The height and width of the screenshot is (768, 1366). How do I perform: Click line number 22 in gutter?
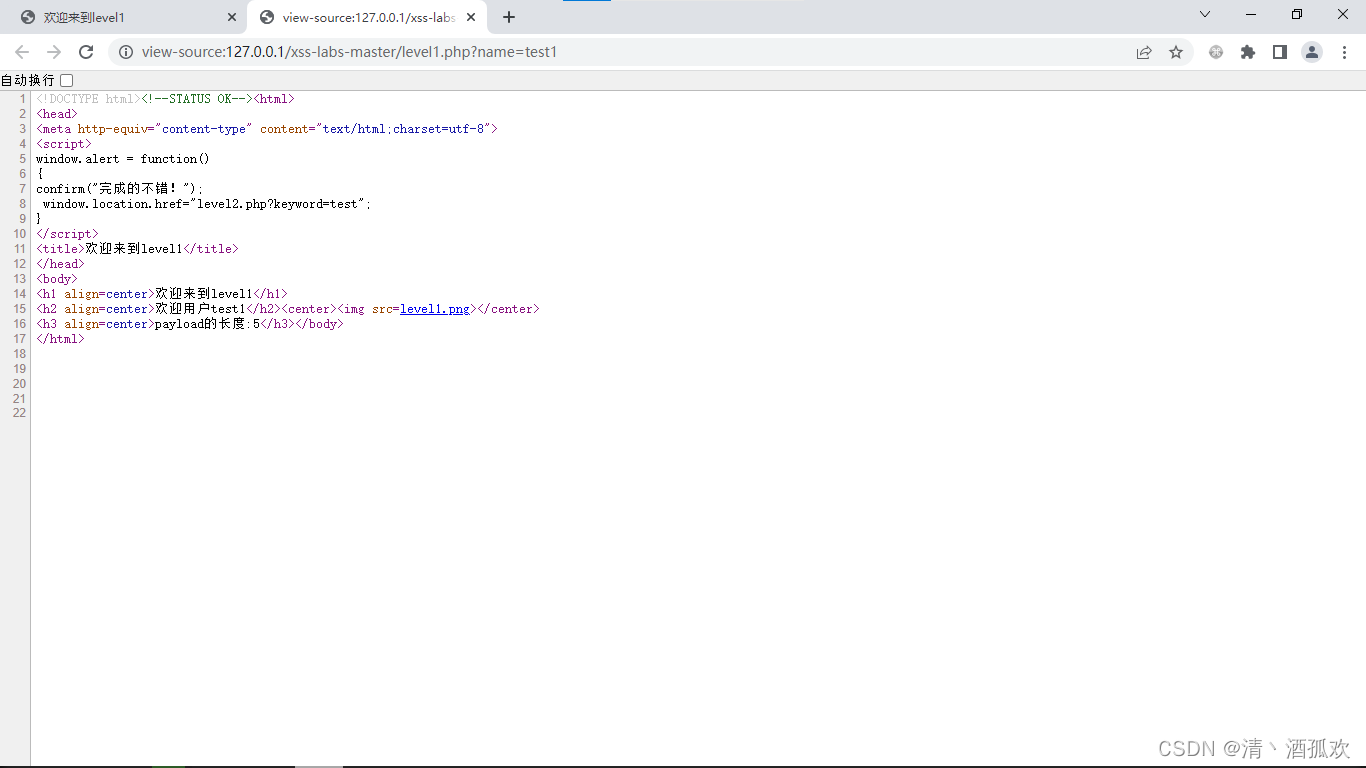pyautogui.click(x=20, y=413)
